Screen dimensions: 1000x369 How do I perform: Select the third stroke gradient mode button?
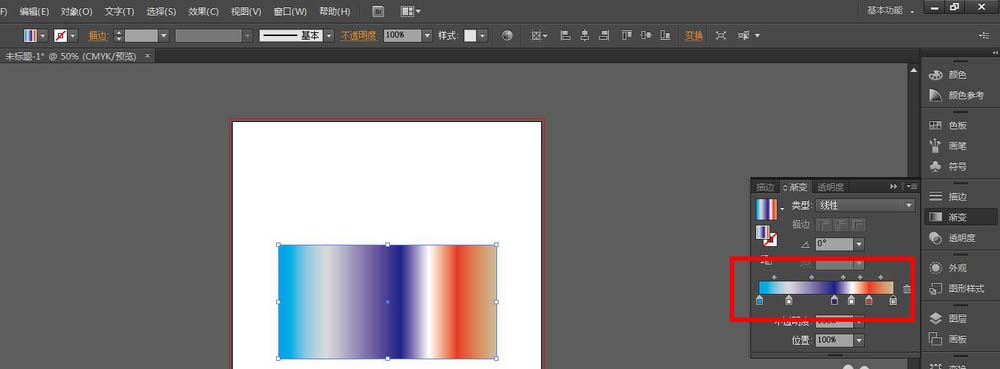(858, 224)
